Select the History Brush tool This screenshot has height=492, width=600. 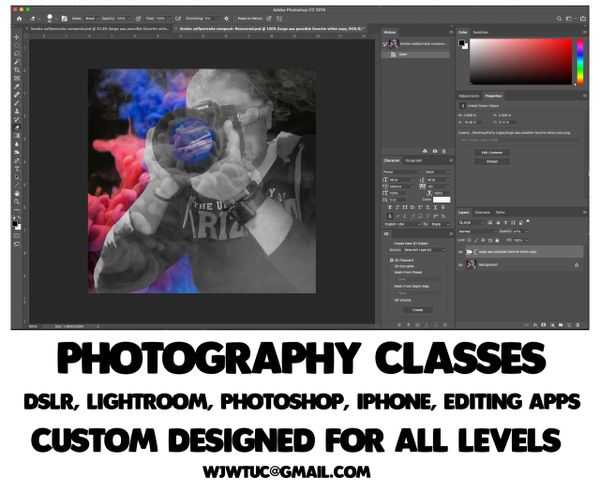click(x=17, y=119)
